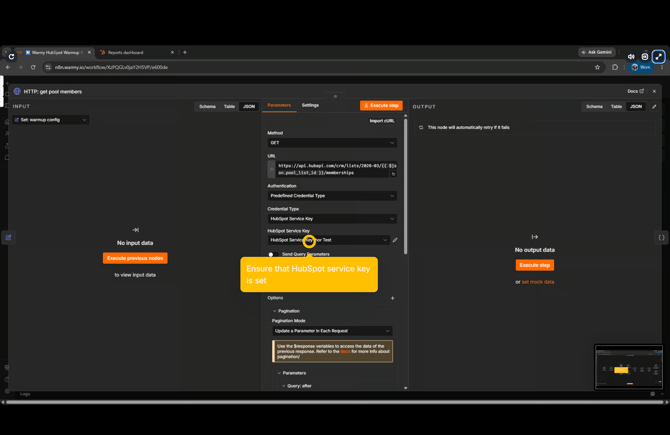Click the video mute speaker icon
The height and width of the screenshot is (435, 670).
pyautogui.click(x=631, y=56)
